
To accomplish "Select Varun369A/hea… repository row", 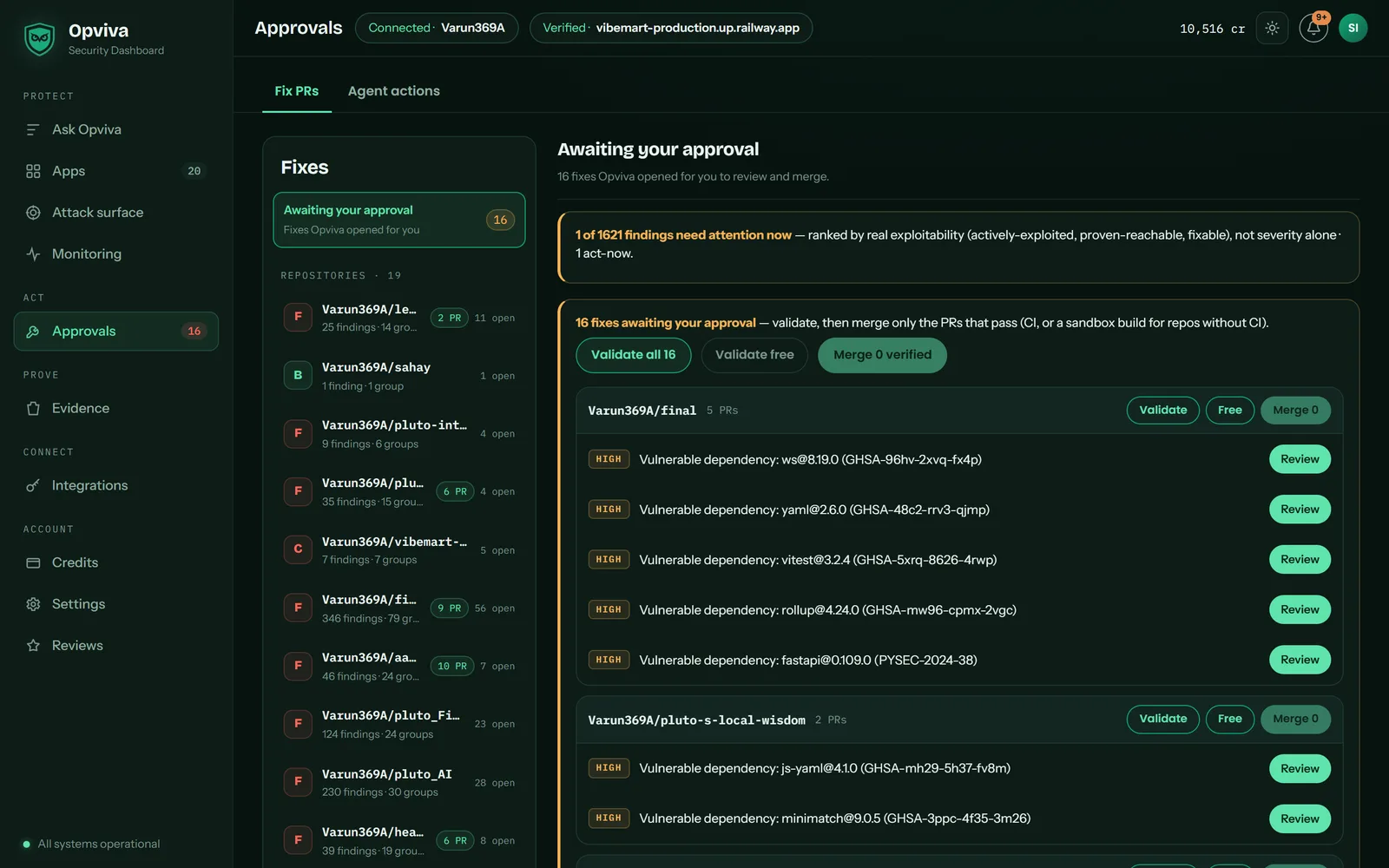I will 399,840.
